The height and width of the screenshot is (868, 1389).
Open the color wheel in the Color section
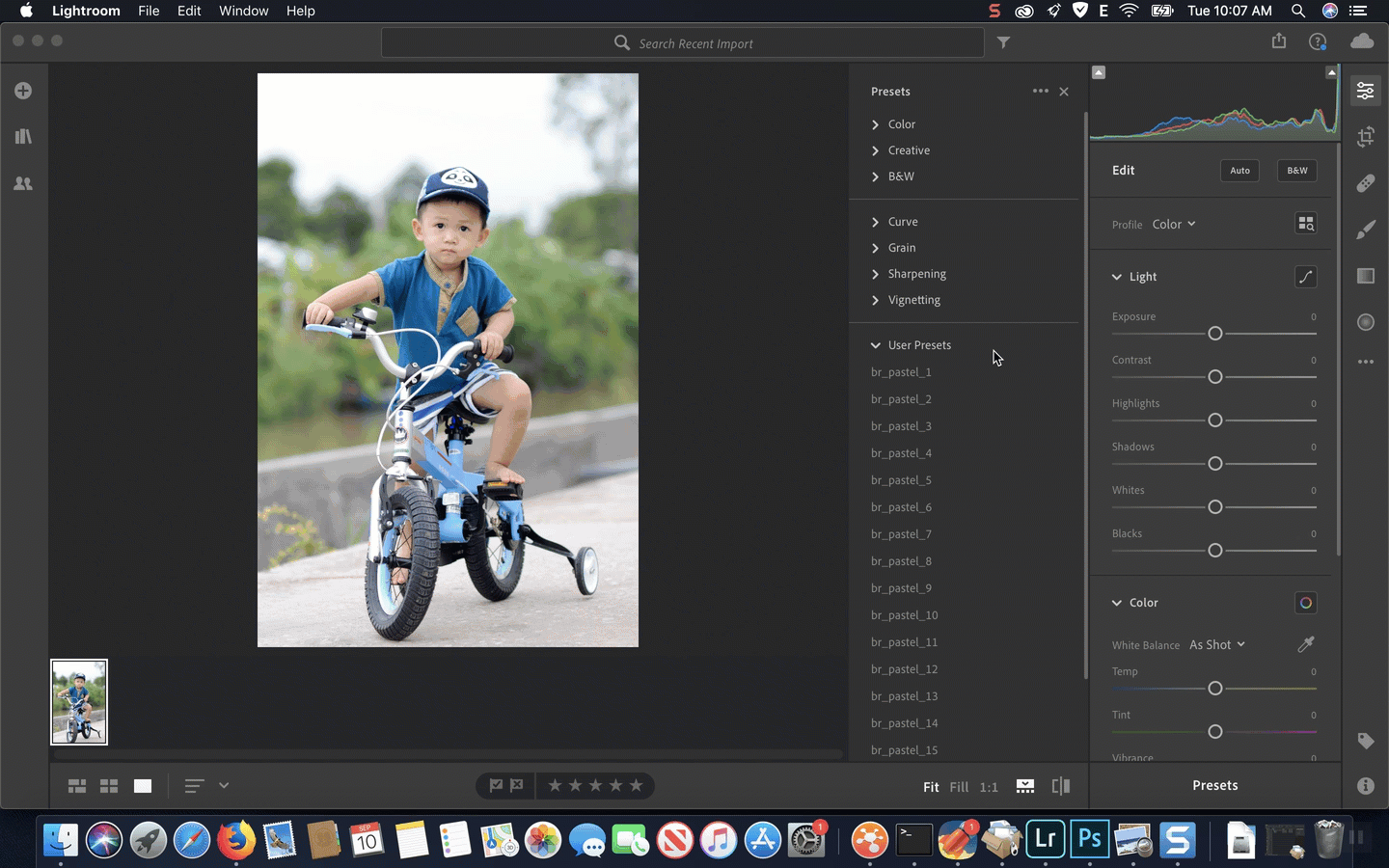coord(1306,603)
